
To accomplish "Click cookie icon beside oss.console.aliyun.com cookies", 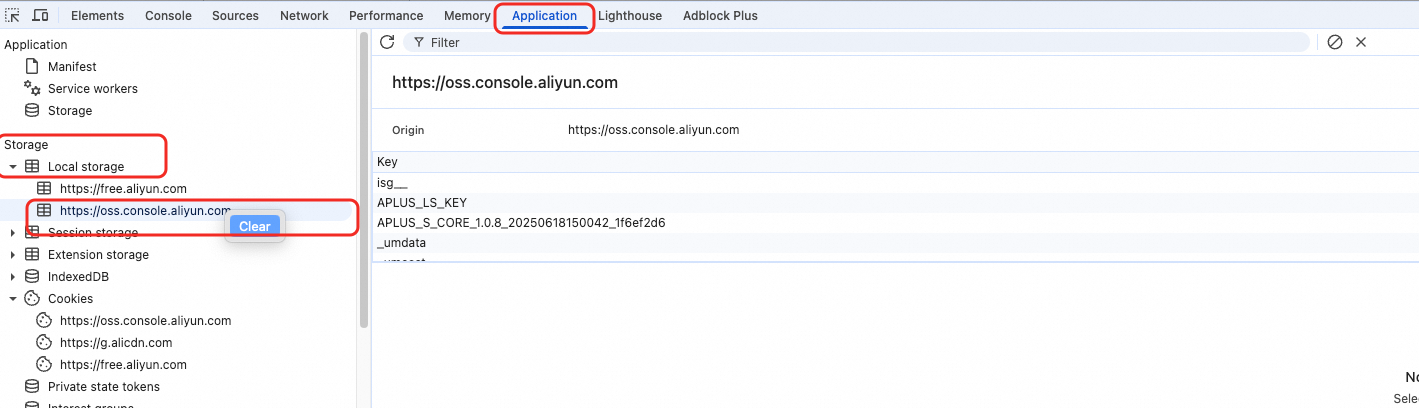I will (44, 321).
